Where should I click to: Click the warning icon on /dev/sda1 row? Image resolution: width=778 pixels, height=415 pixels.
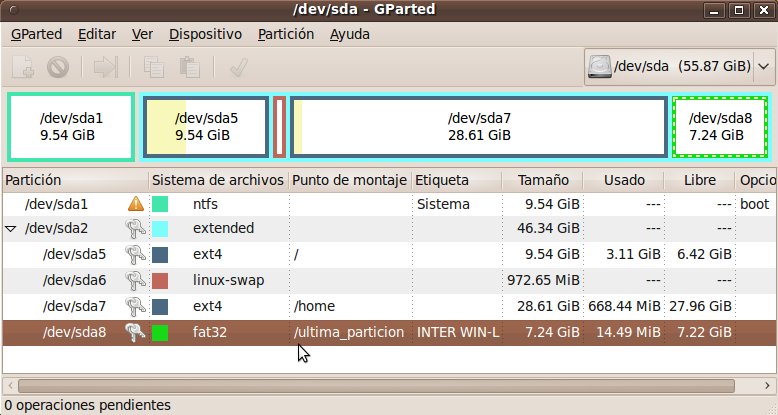click(x=135, y=204)
